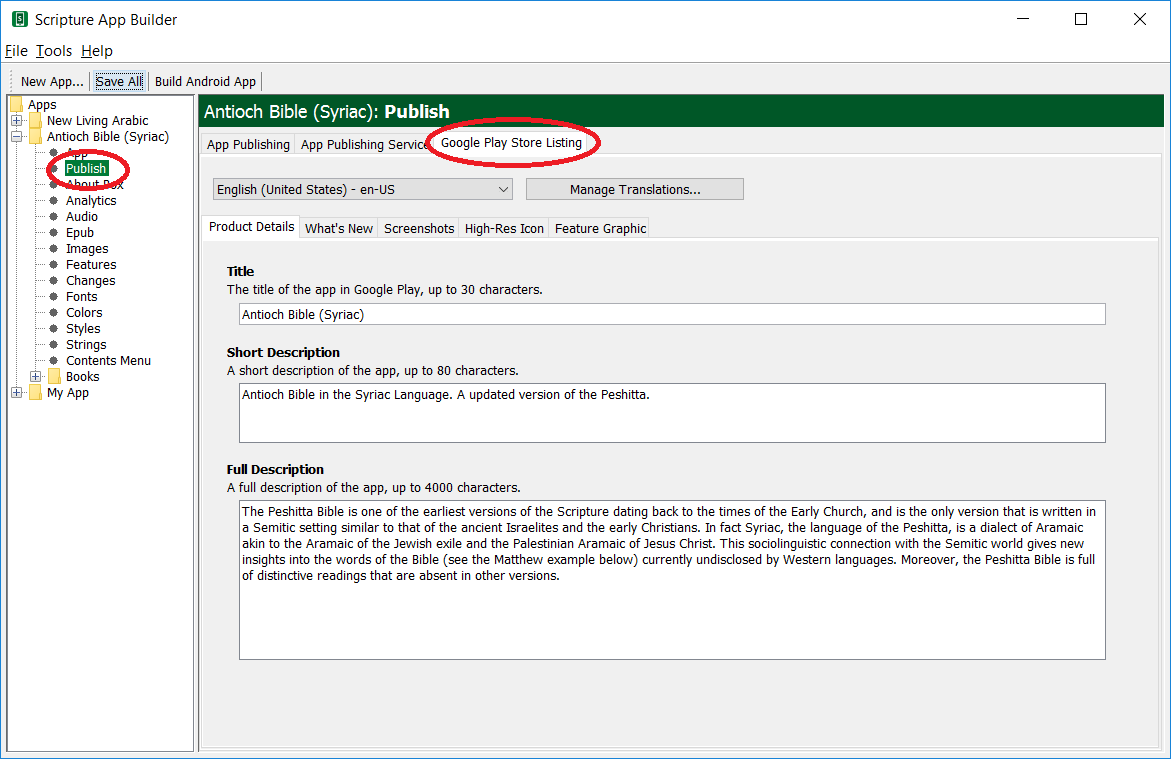The width and height of the screenshot is (1171, 759).
Task: Open the Apps root folder icon
Action: (16, 105)
